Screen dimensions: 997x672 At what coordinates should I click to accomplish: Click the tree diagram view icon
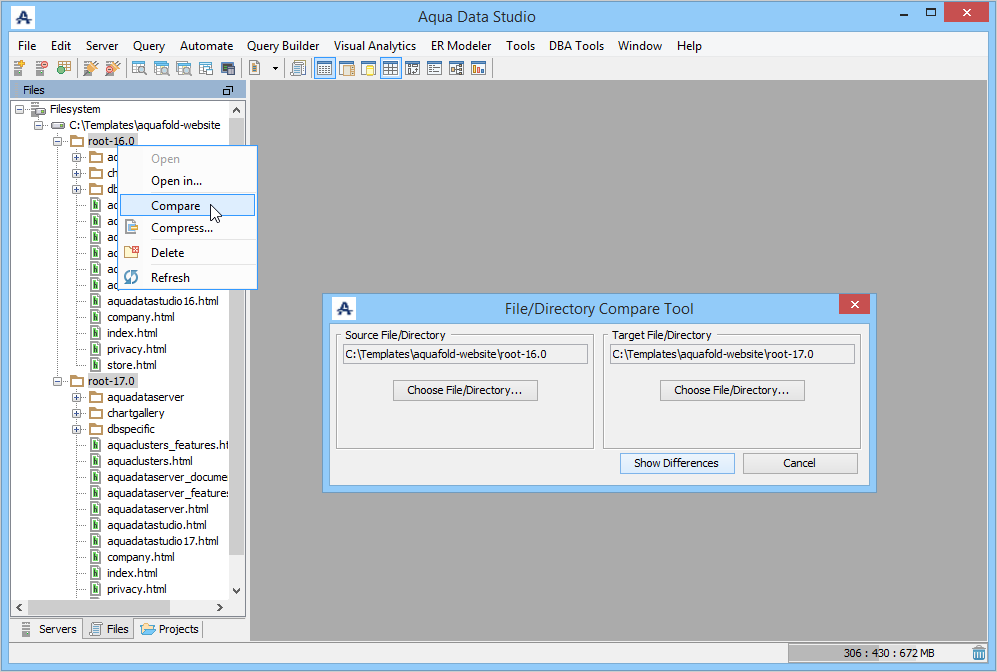coord(457,68)
